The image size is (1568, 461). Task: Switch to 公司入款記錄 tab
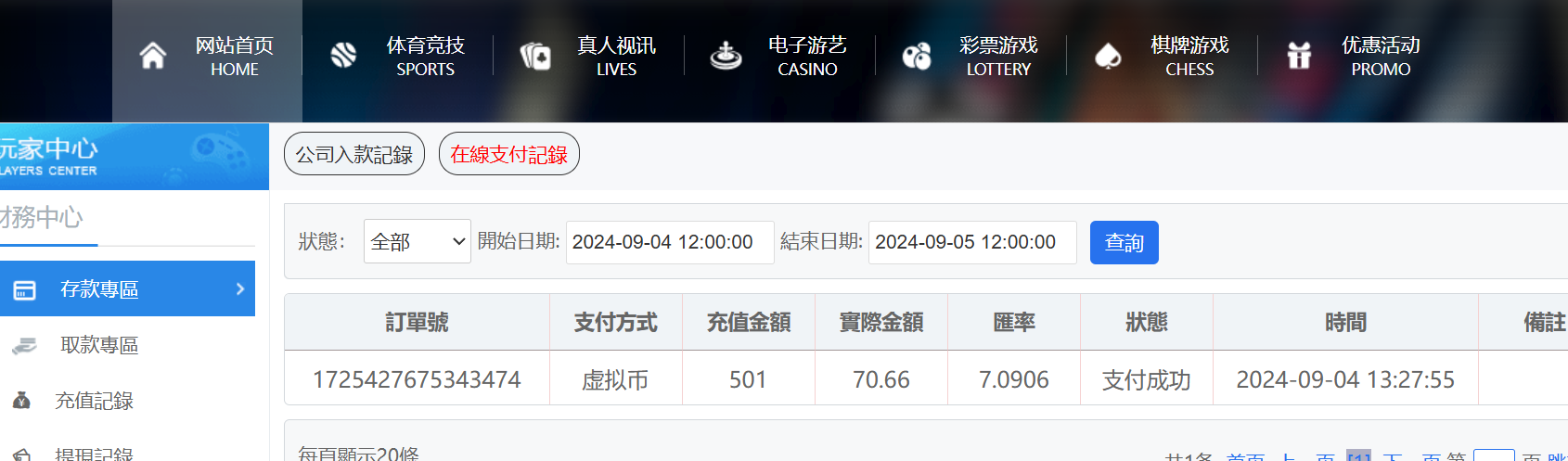(354, 154)
